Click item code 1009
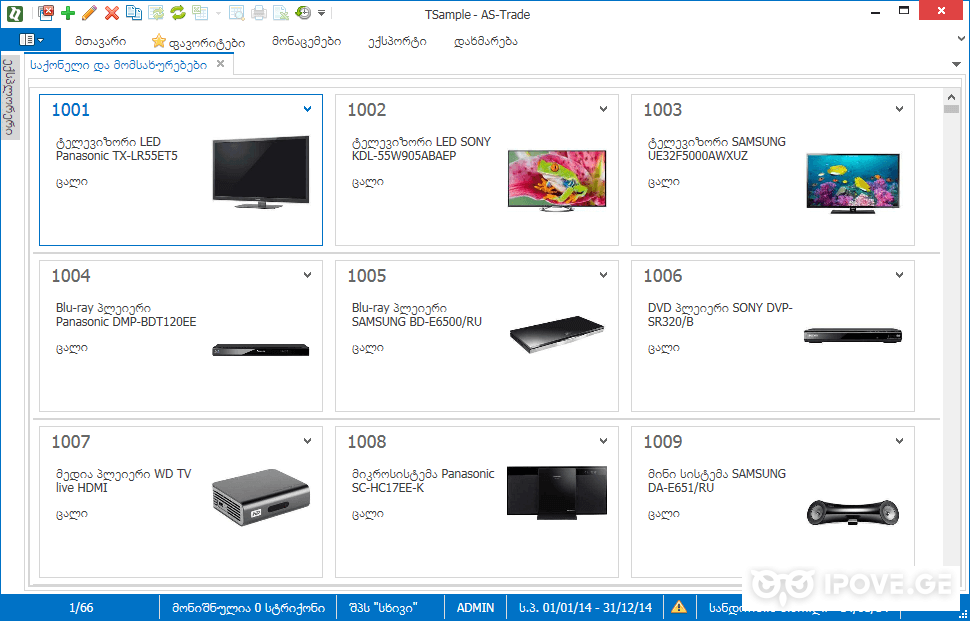This screenshot has width=970, height=621. (663, 442)
